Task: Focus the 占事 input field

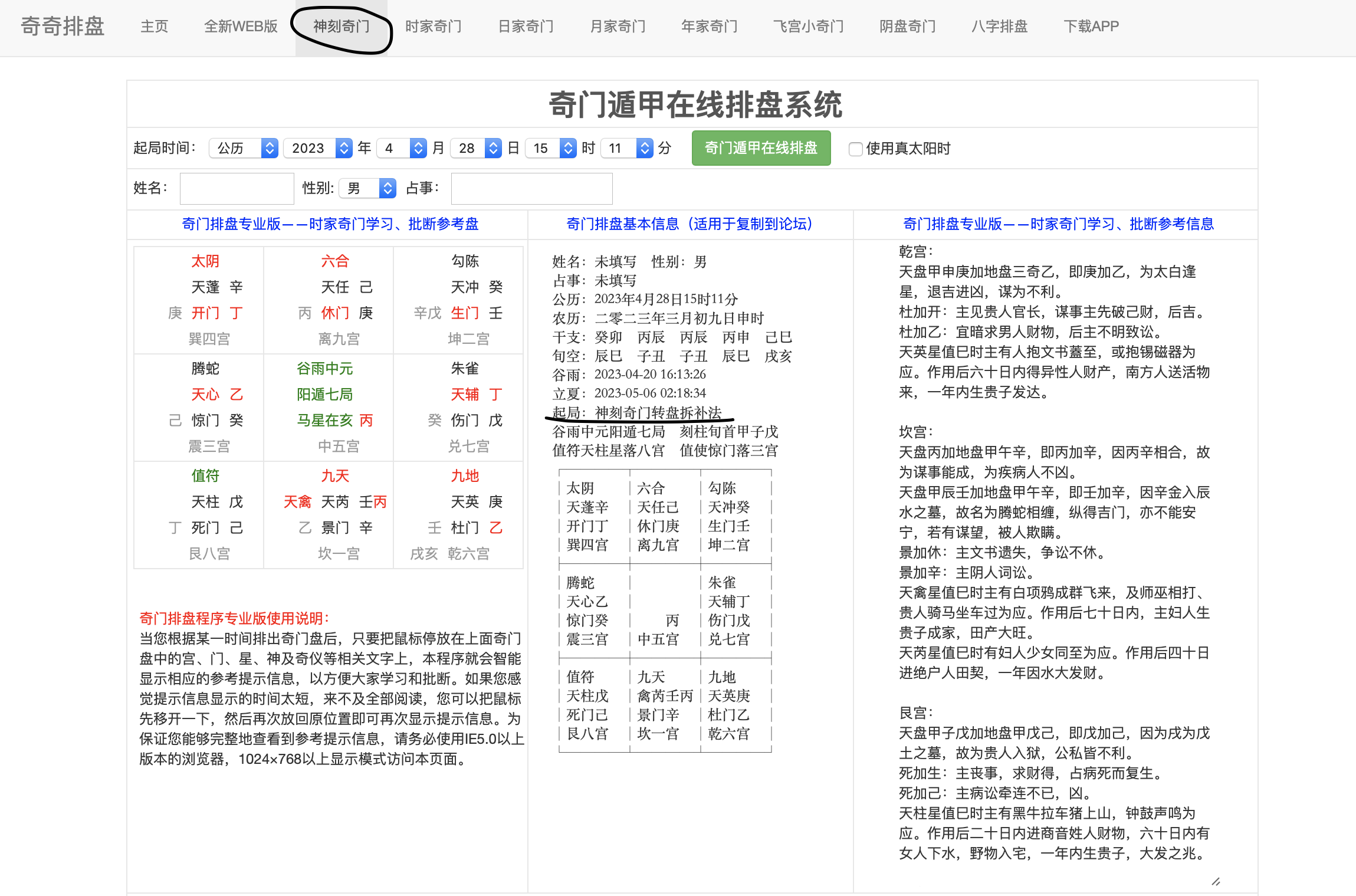Action: (531, 189)
